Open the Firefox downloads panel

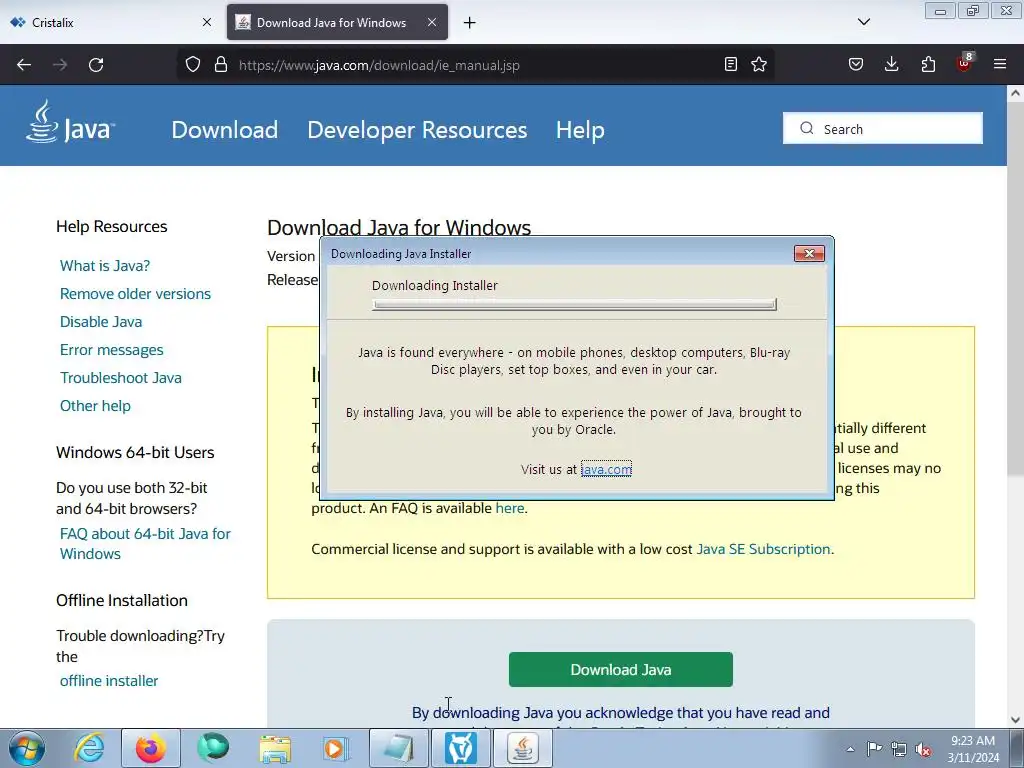point(891,64)
